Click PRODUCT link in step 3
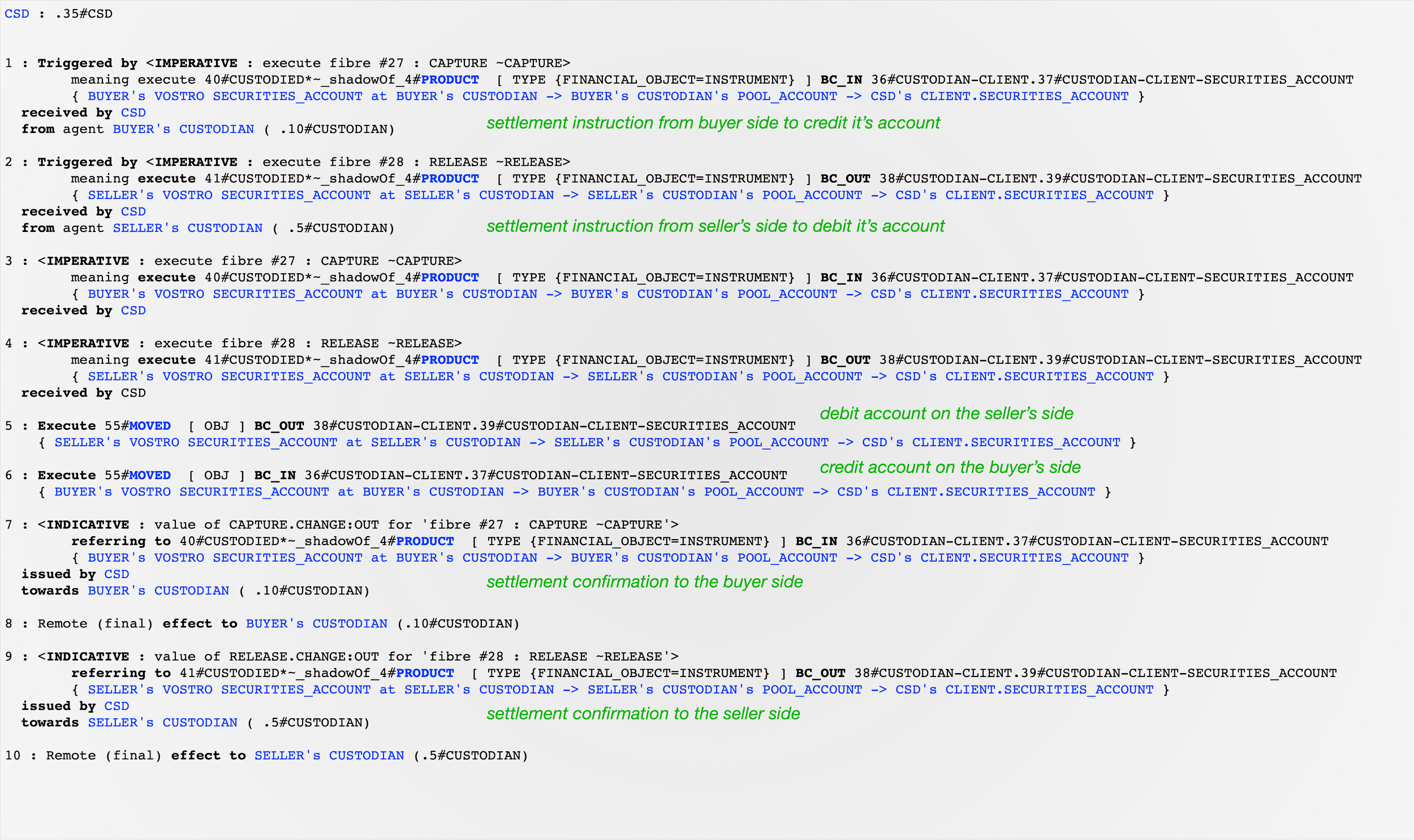The height and width of the screenshot is (840, 1414). coord(450,277)
